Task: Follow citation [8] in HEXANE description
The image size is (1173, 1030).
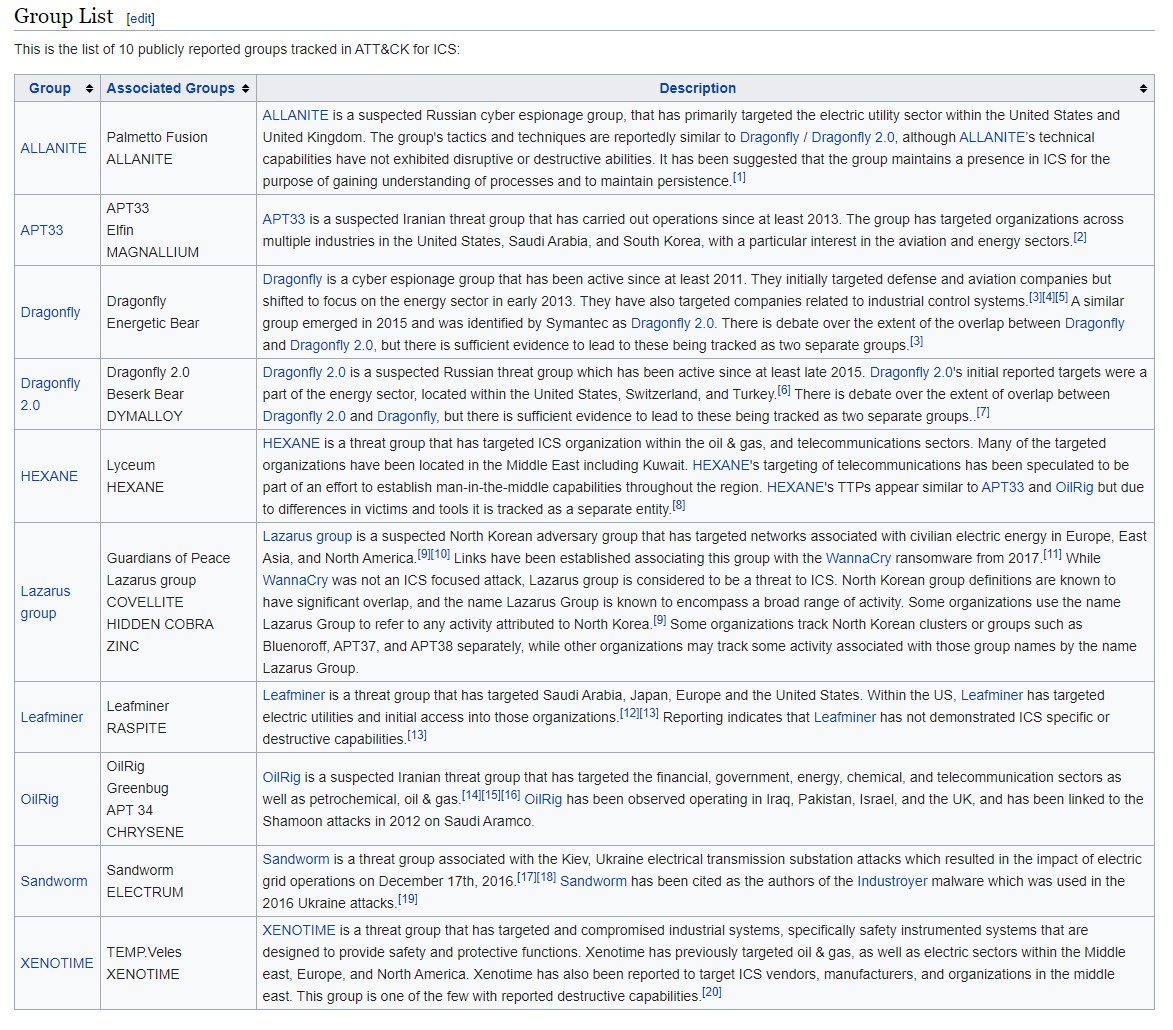Action: pyautogui.click(x=679, y=505)
